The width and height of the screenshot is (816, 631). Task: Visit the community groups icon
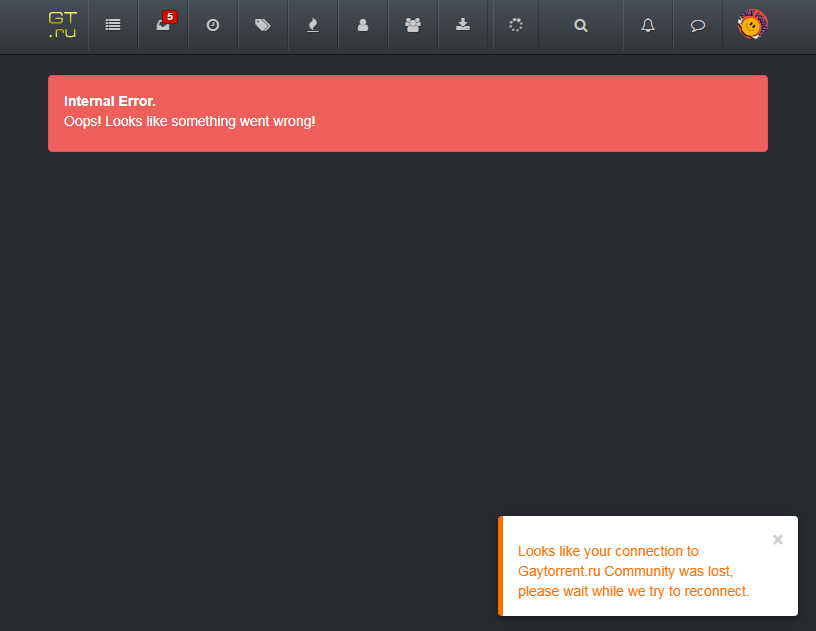click(x=412, y=25)
